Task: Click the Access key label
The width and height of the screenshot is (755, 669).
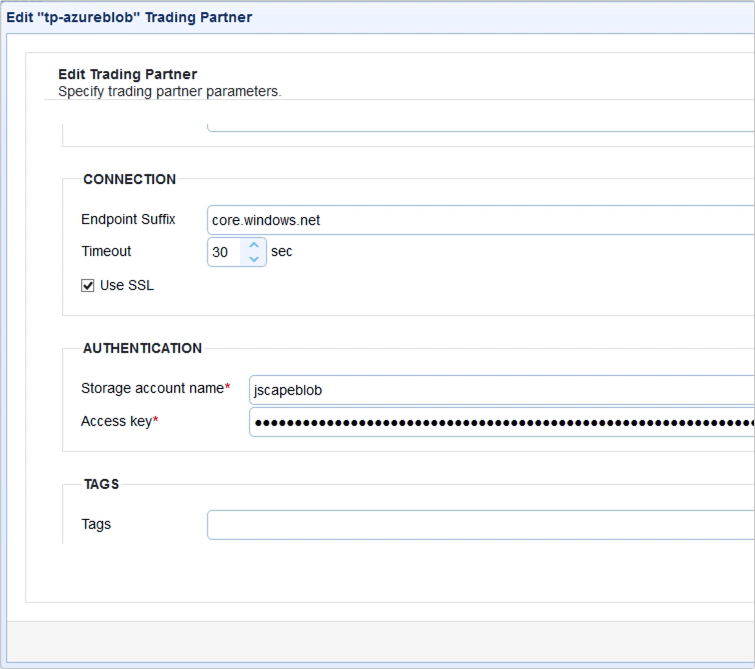Action: (116, 421)
